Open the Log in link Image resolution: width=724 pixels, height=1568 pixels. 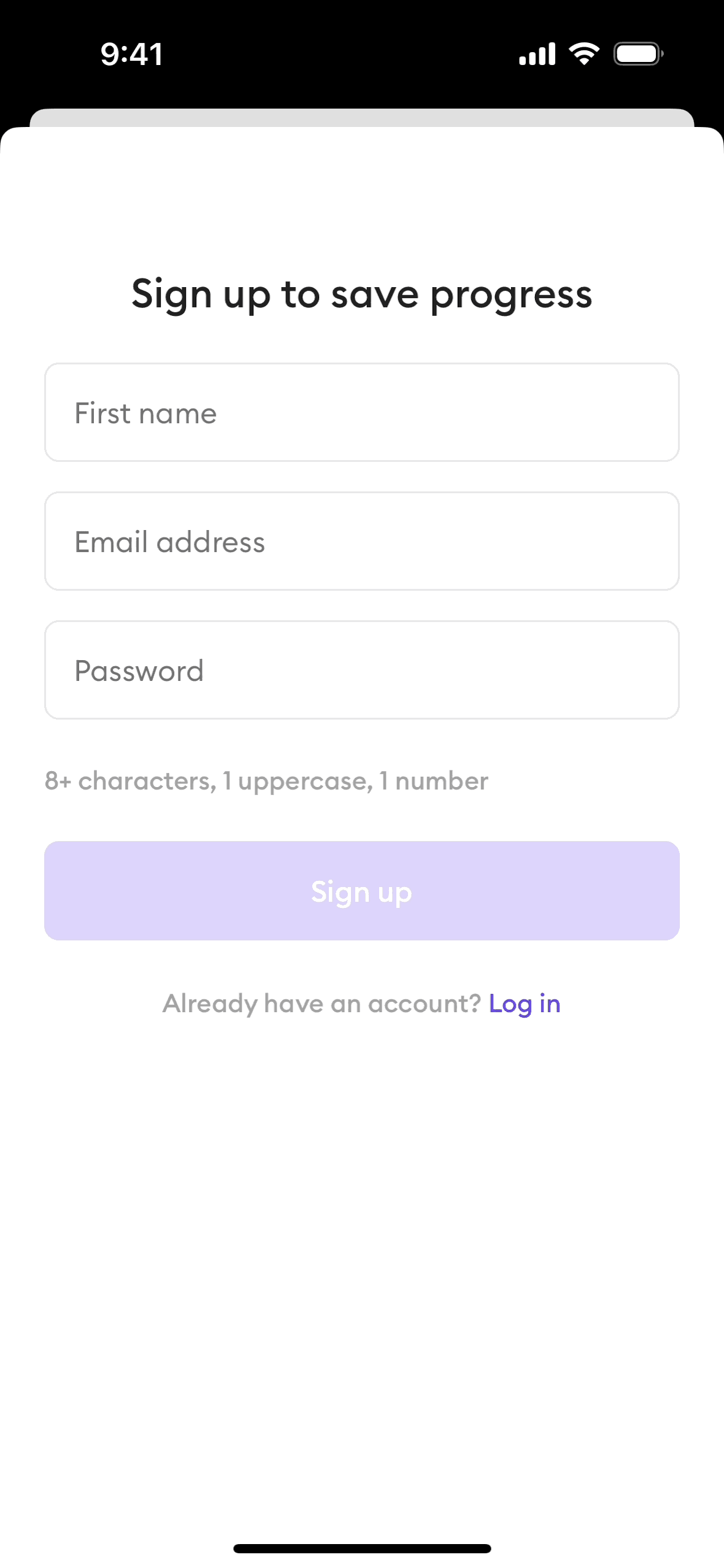pos(525,1004)
